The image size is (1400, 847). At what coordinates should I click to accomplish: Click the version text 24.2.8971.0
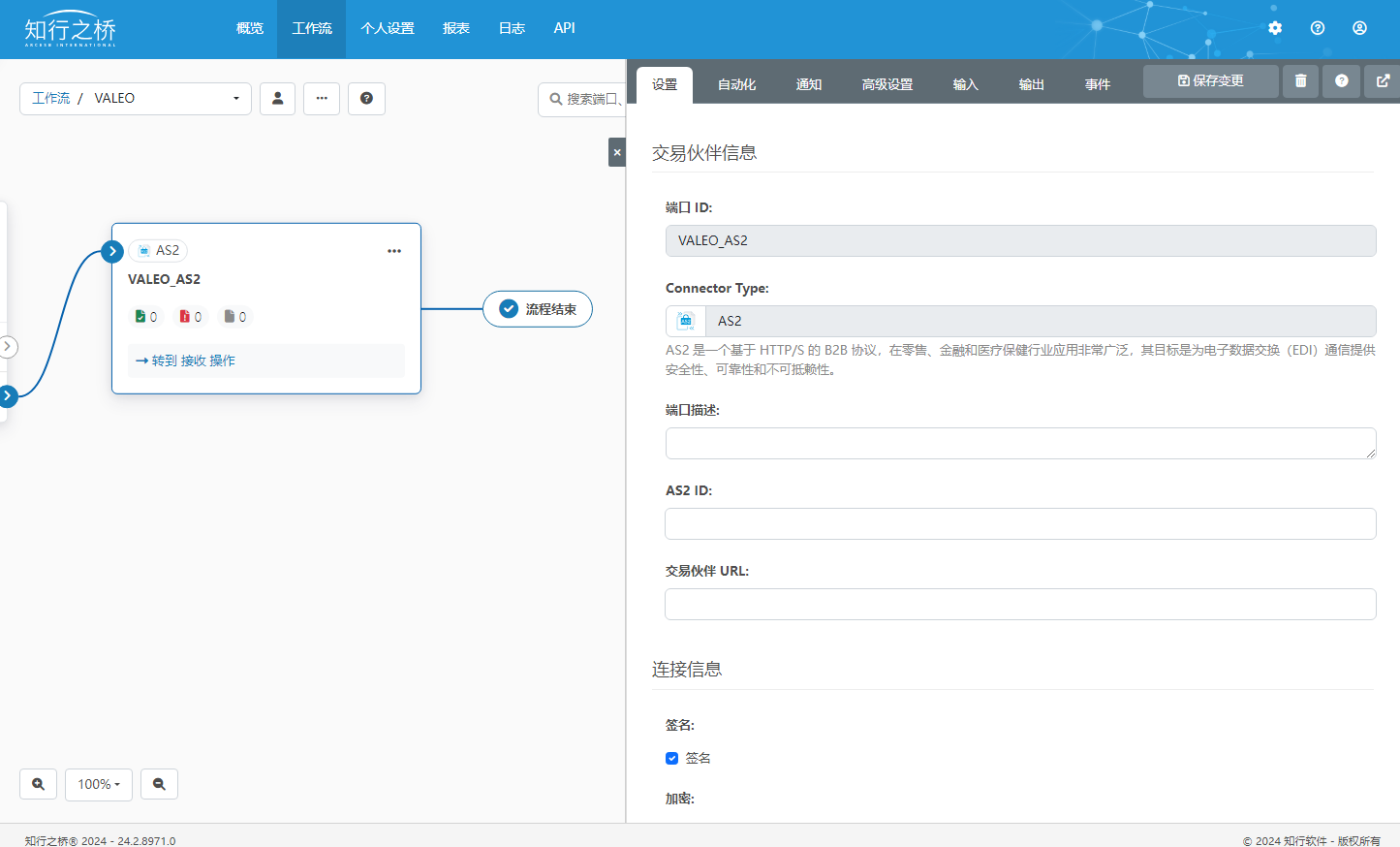(x=146, y=841)
